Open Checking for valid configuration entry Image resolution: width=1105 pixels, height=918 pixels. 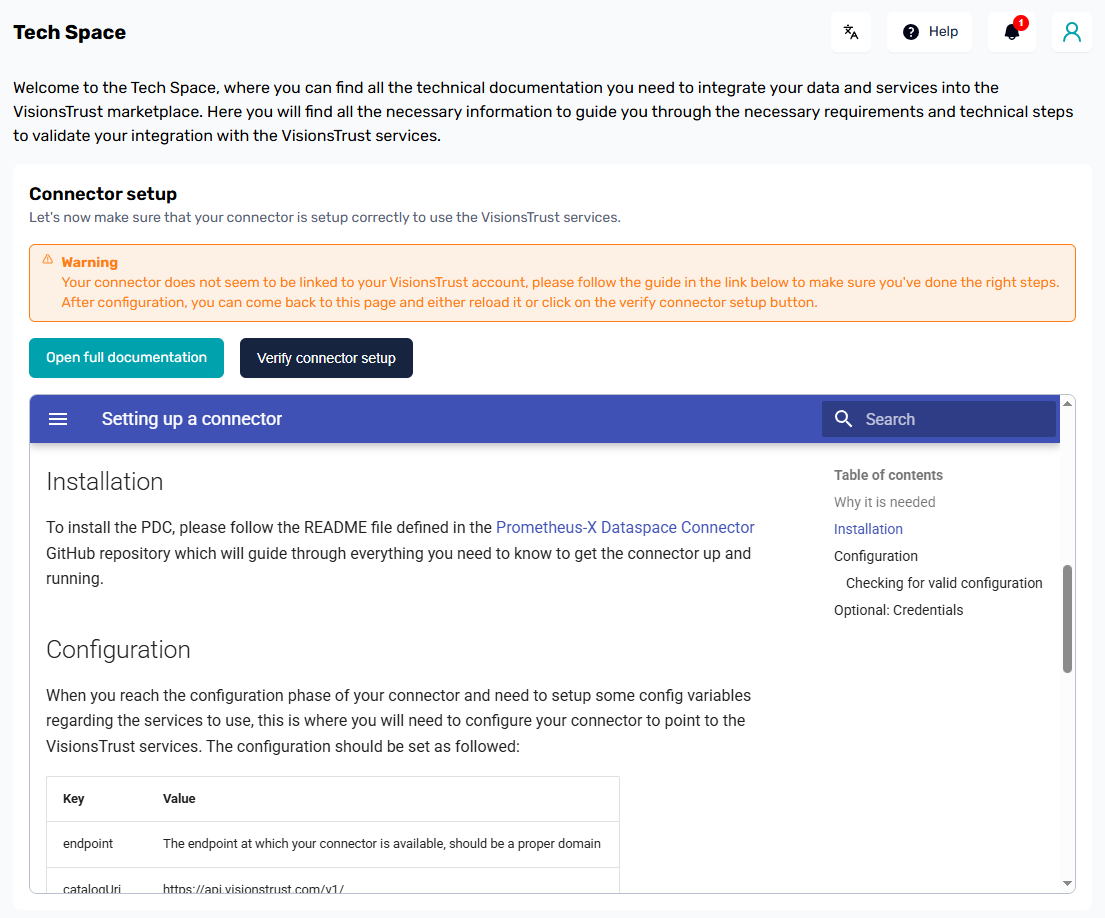click(943, 583)
